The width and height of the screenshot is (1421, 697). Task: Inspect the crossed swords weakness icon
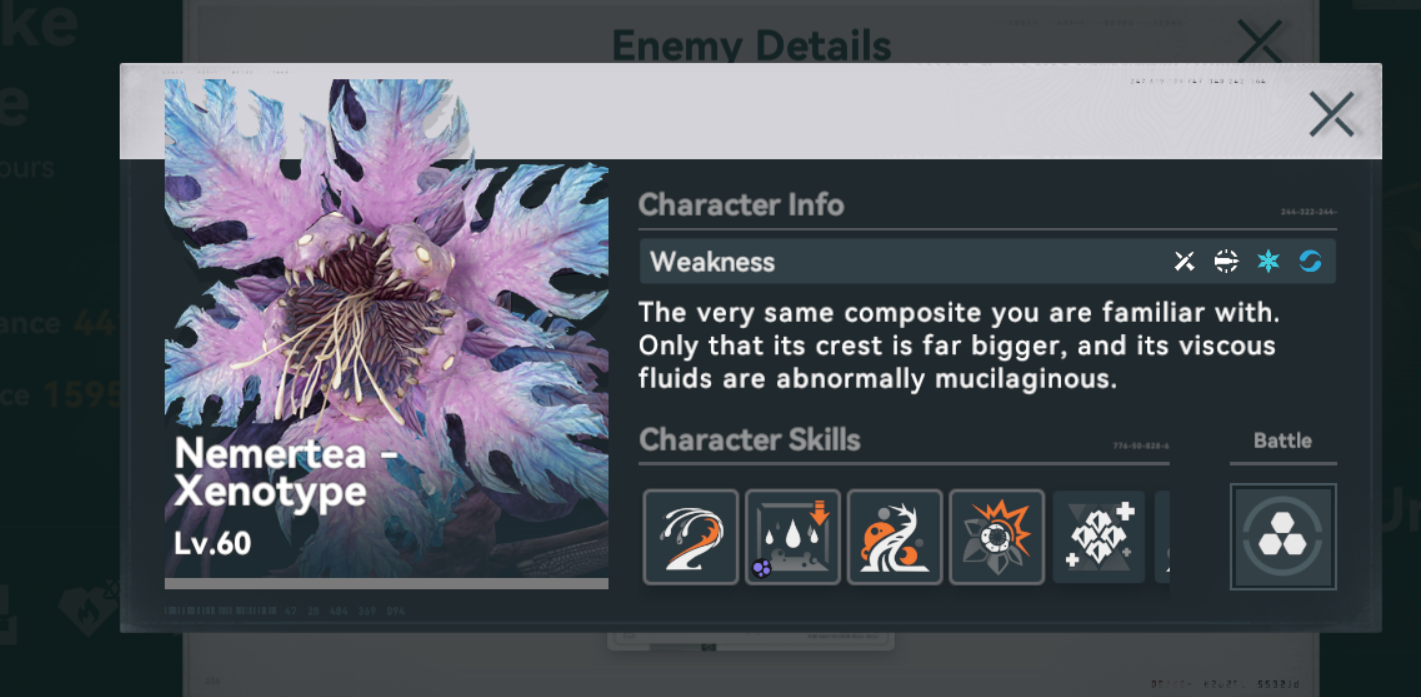point(1184,262)
